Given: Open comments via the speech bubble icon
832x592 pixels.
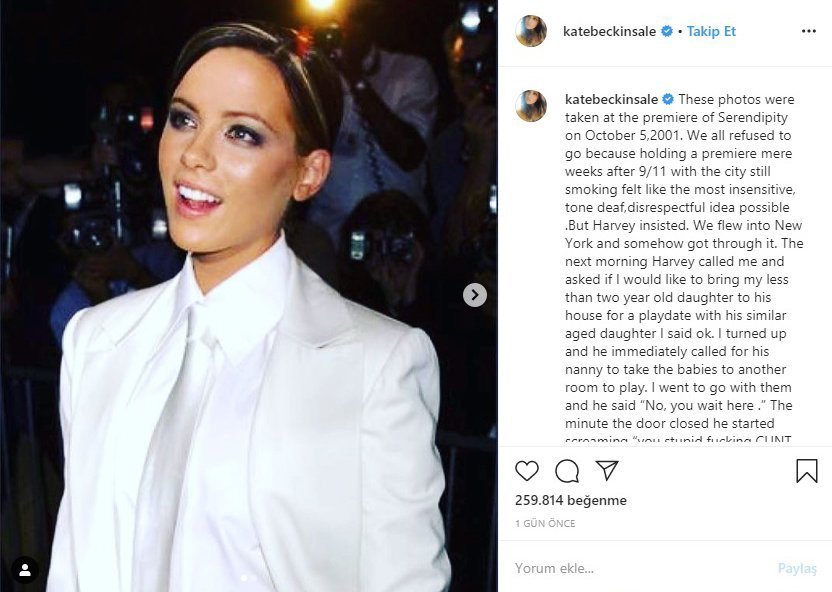Looking at the screenshot, I should coord(567,471).
